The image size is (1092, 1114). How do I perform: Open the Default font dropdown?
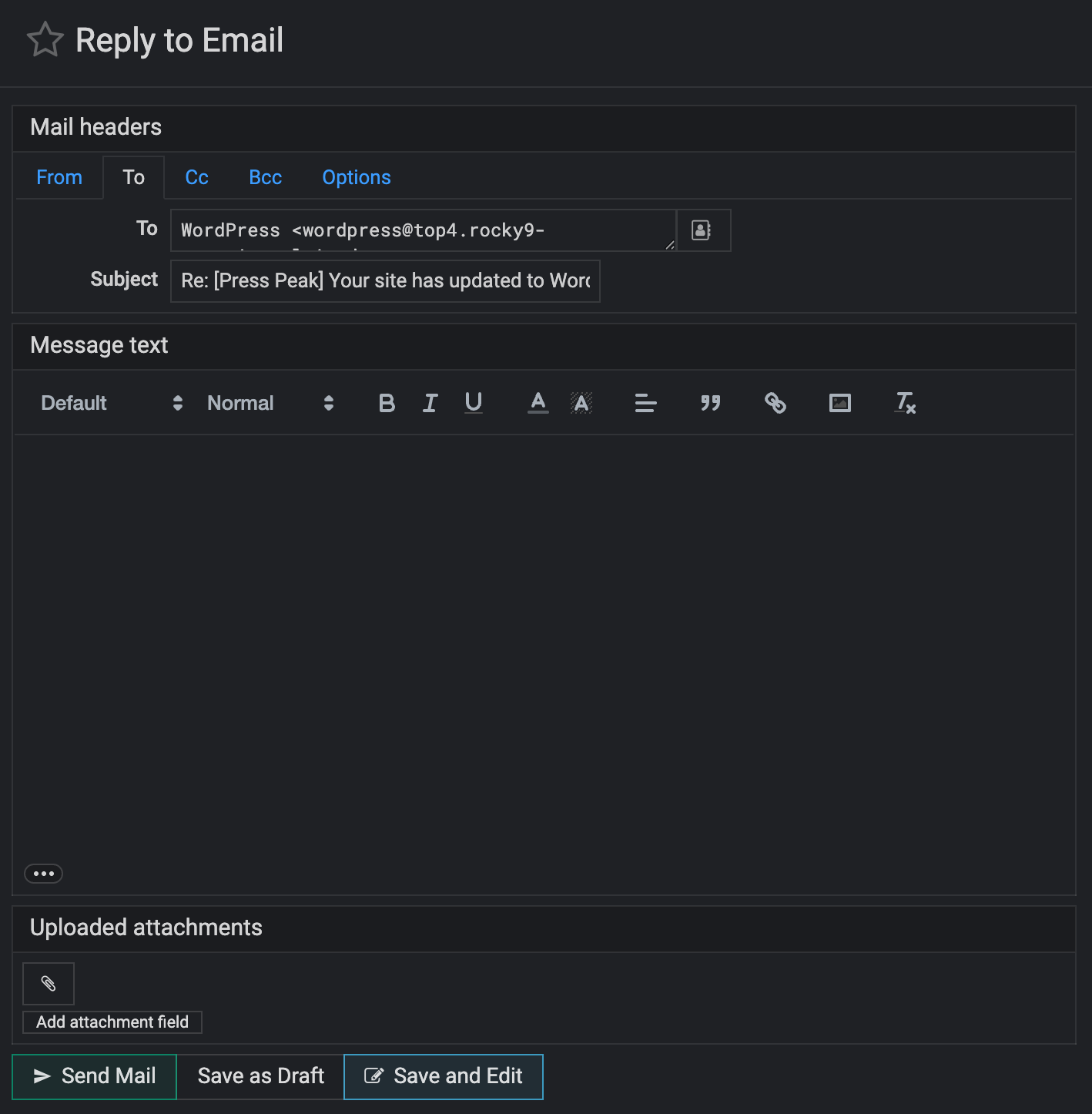pyautogui.click(x=112, y=403)
